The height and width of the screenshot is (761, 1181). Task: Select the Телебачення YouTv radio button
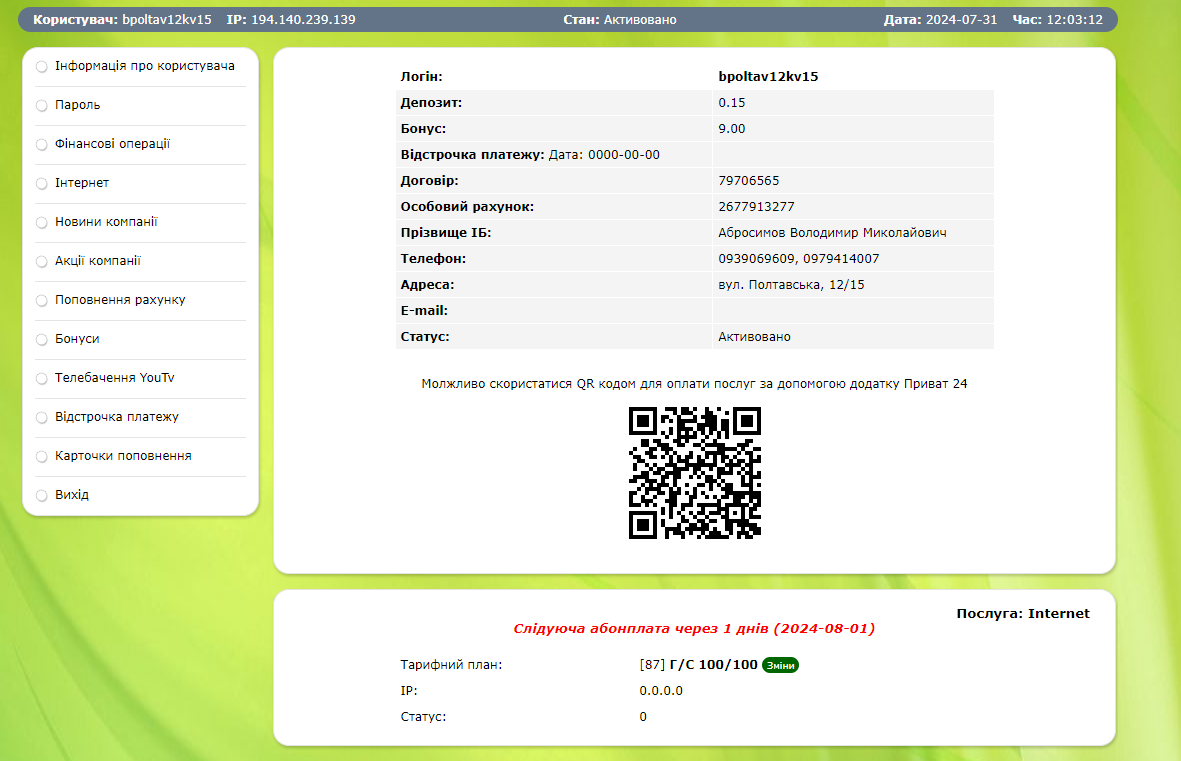coord(41,379)
